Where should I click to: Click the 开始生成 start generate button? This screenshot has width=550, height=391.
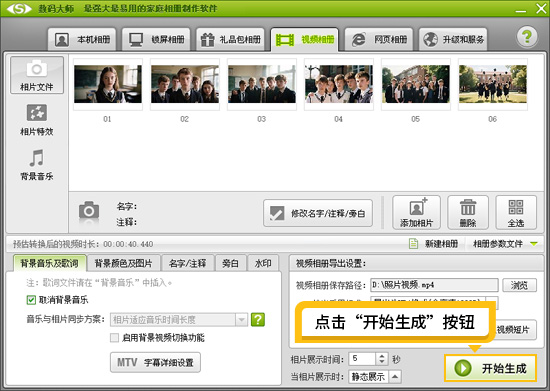click(491, 368)
